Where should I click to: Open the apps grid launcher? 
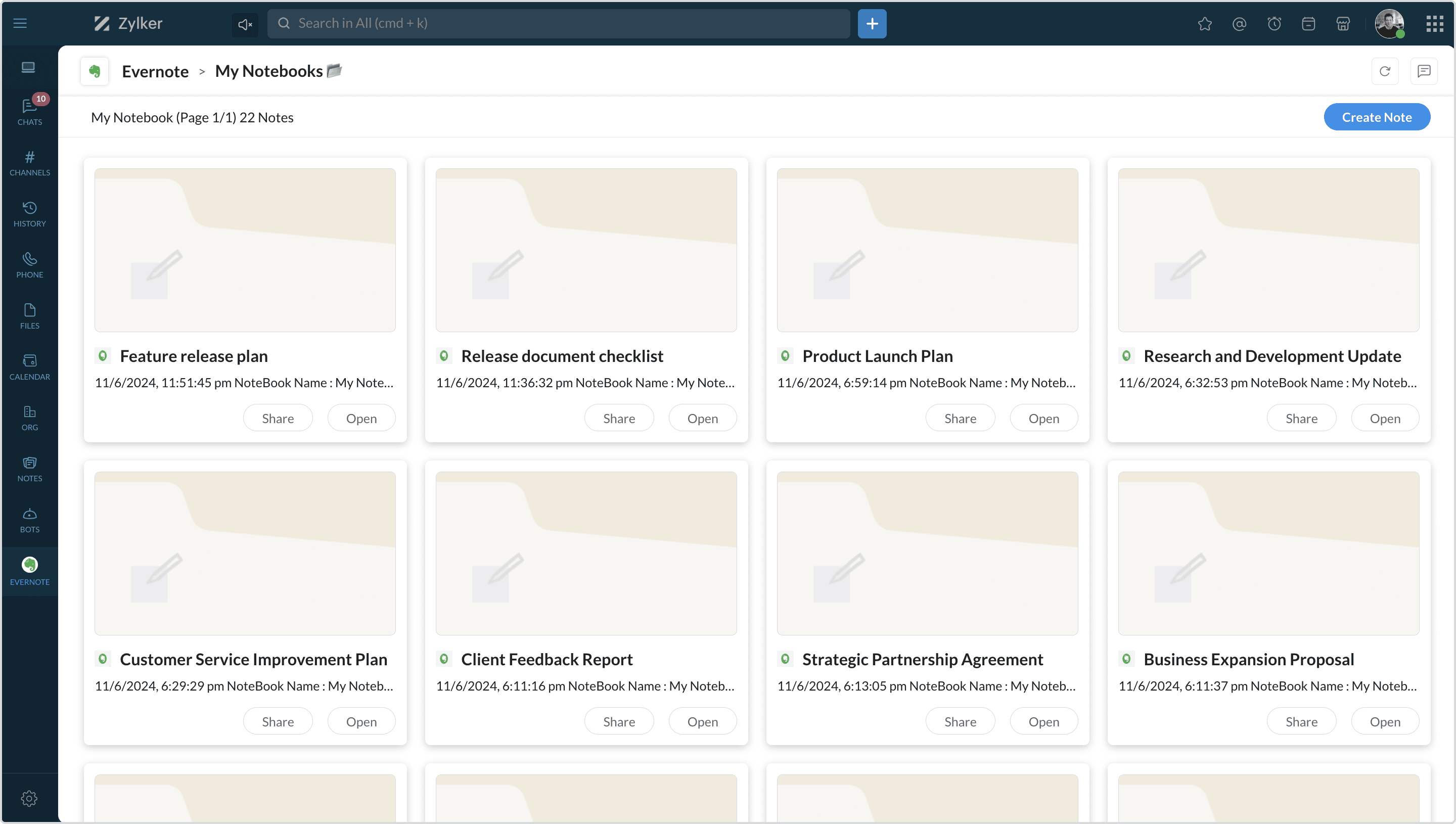click(x=1434, y=24)
